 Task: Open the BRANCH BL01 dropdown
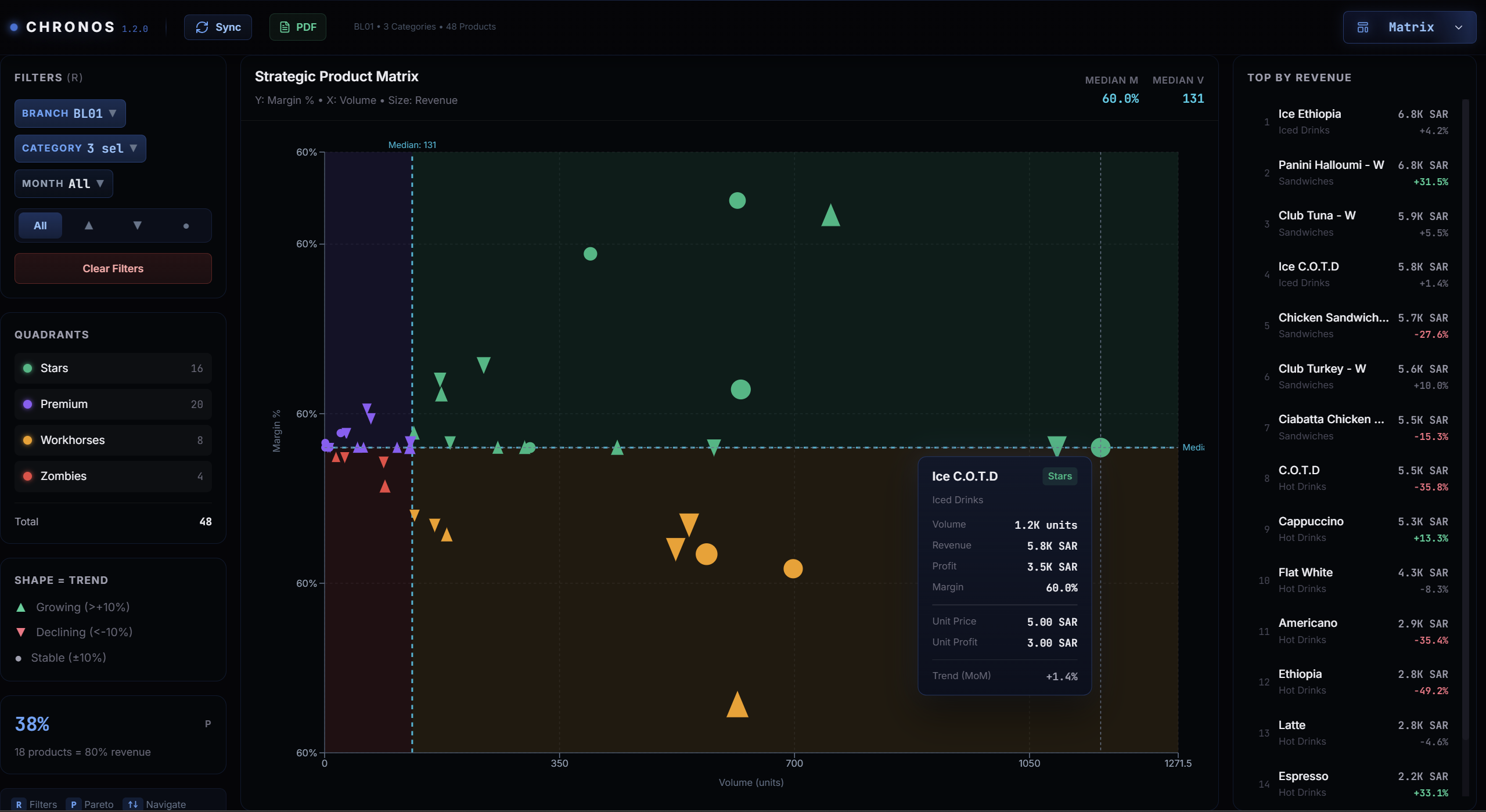(x=70, y=114)
